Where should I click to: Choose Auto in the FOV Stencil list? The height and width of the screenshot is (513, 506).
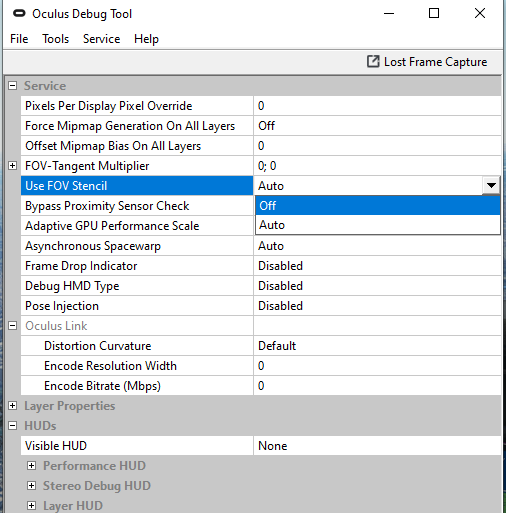pos(378,225)
